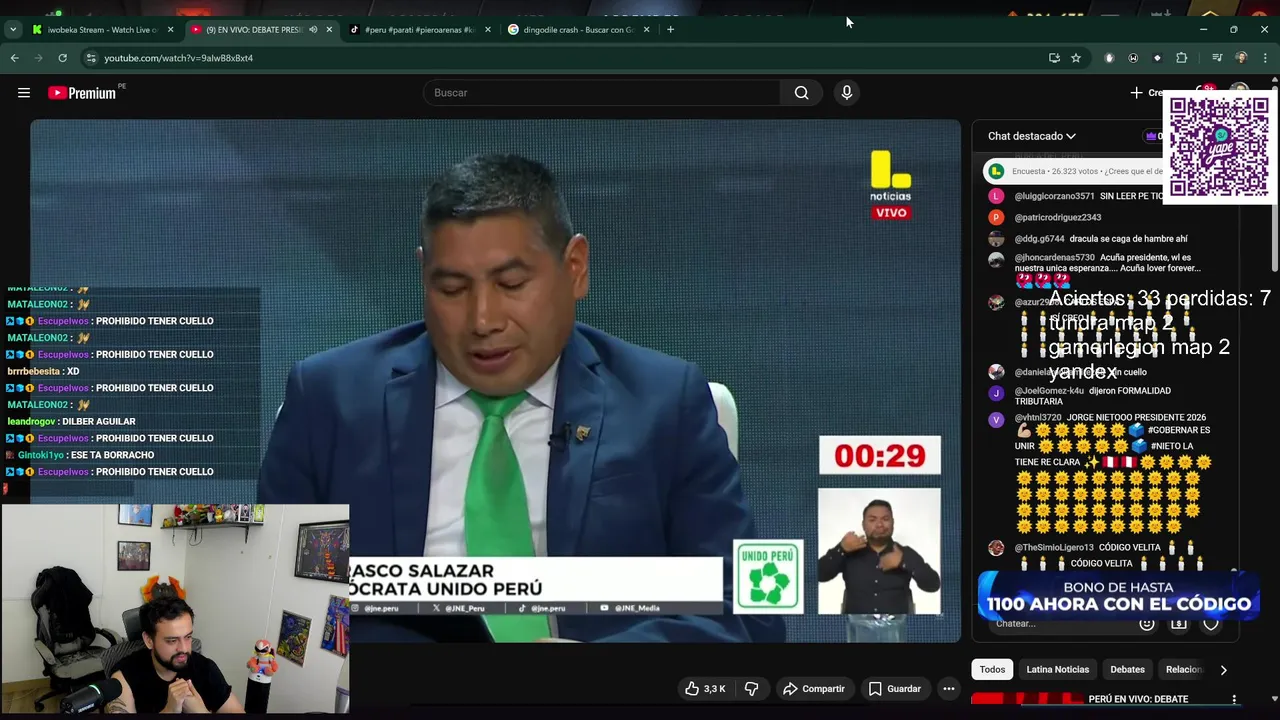The image size is (1280, 720).
Task: Click the search magnifier button
Action: pyautogui.click(x=801, y=93)
